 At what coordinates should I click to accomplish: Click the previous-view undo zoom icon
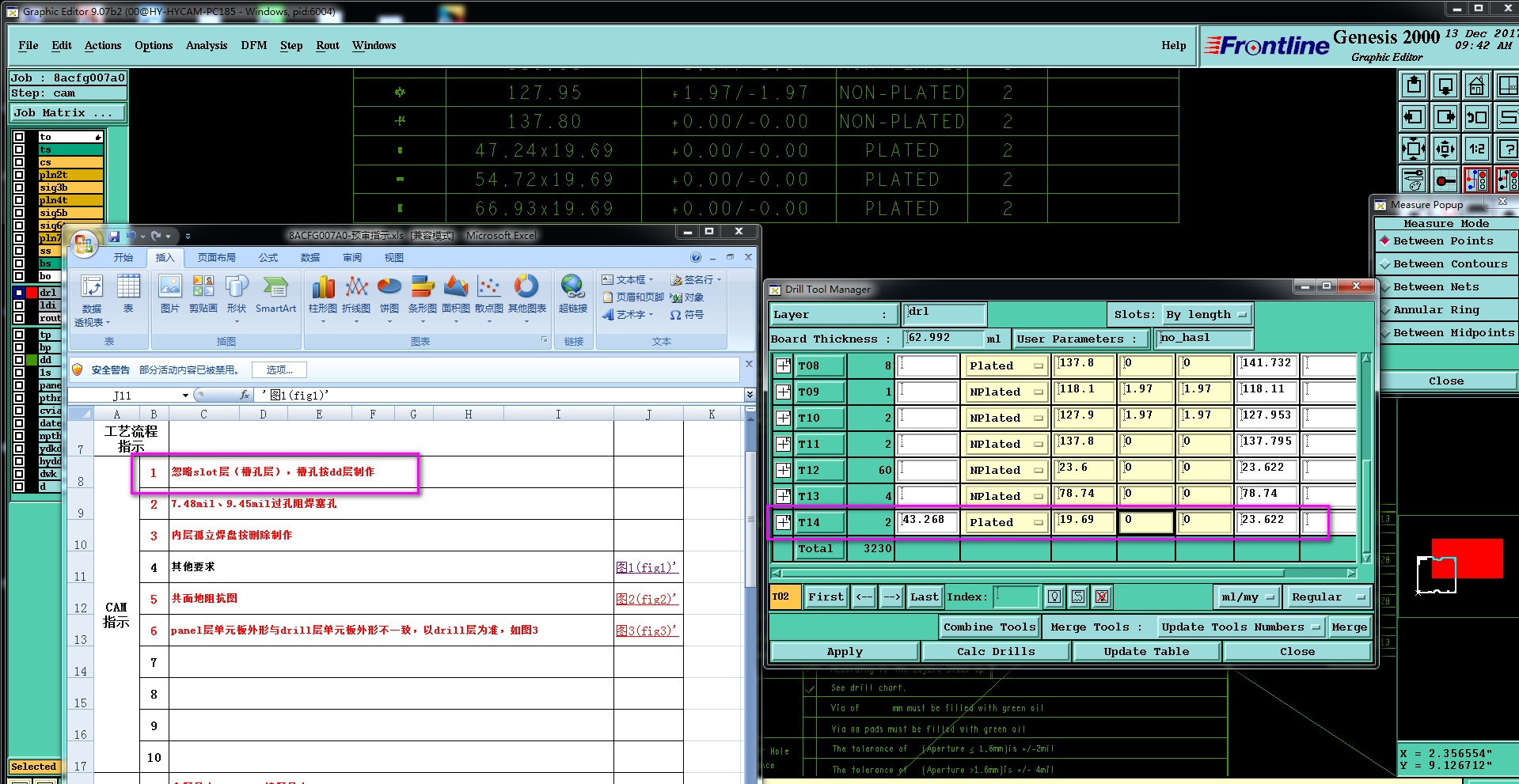tap(1476, 117)
